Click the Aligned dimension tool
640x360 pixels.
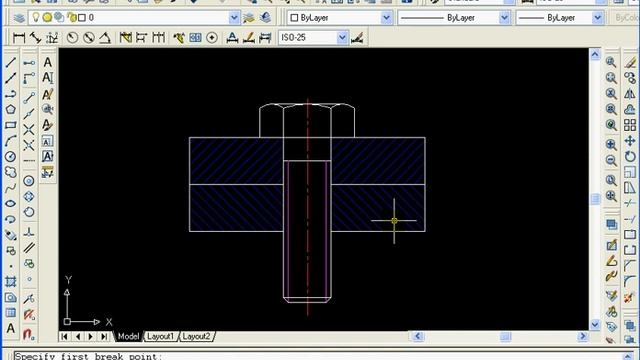36,38
